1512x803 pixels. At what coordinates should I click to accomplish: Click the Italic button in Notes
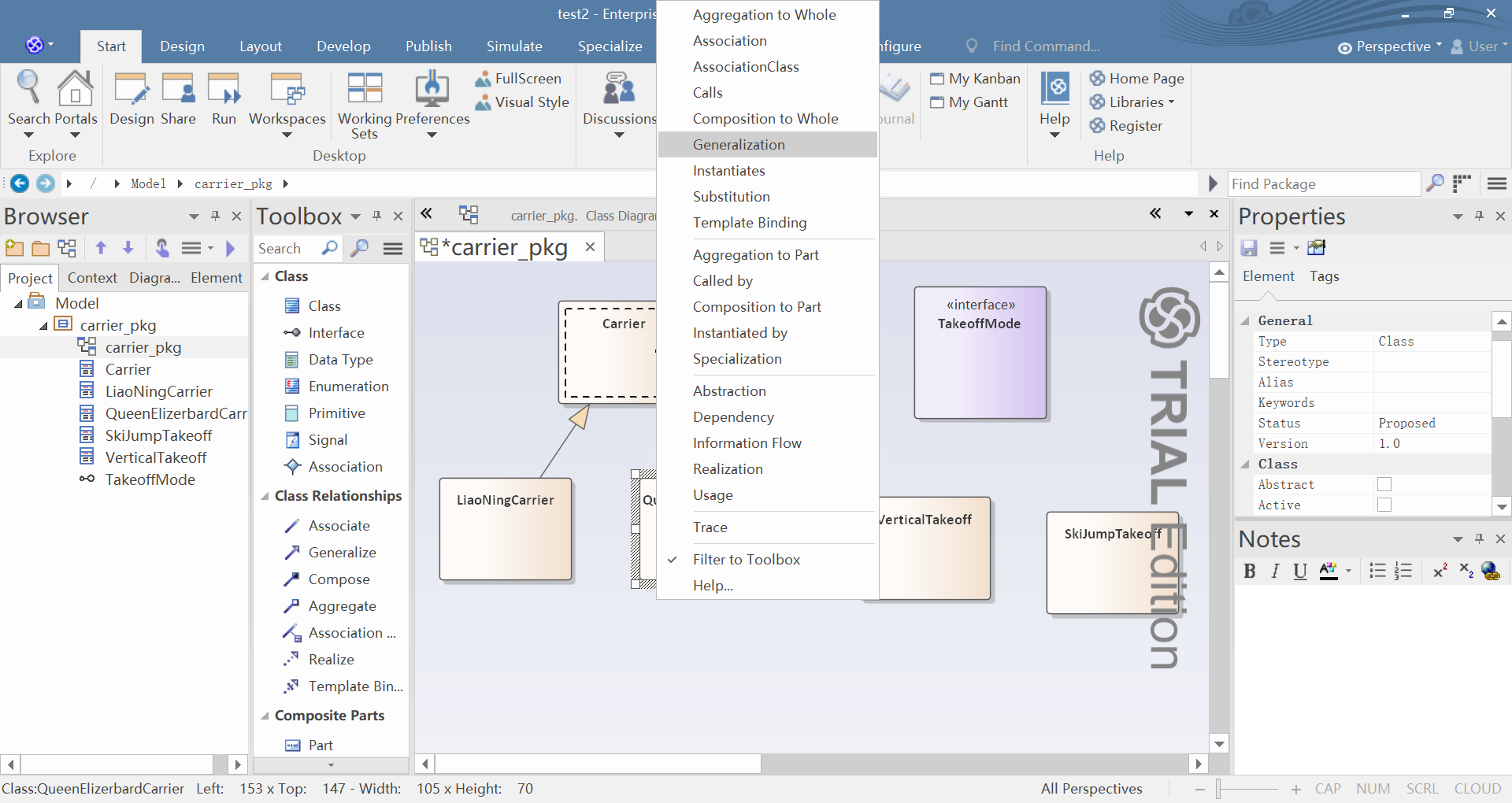(x=1275, y=571)
